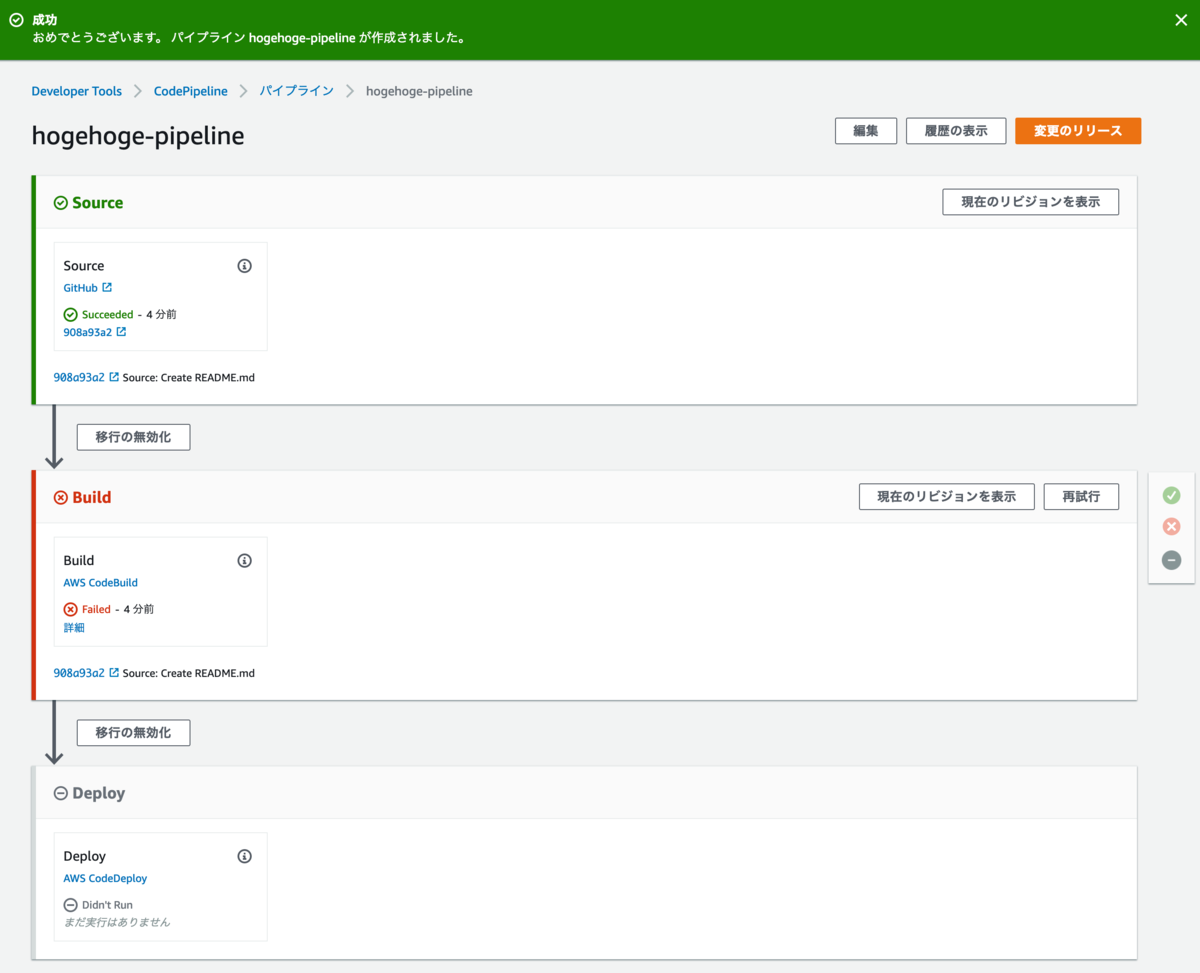Image resolution: width=1200 pixels, height=973 pixels.
Task: Click the info icon on Source action
Action: (x=244, y=266)
